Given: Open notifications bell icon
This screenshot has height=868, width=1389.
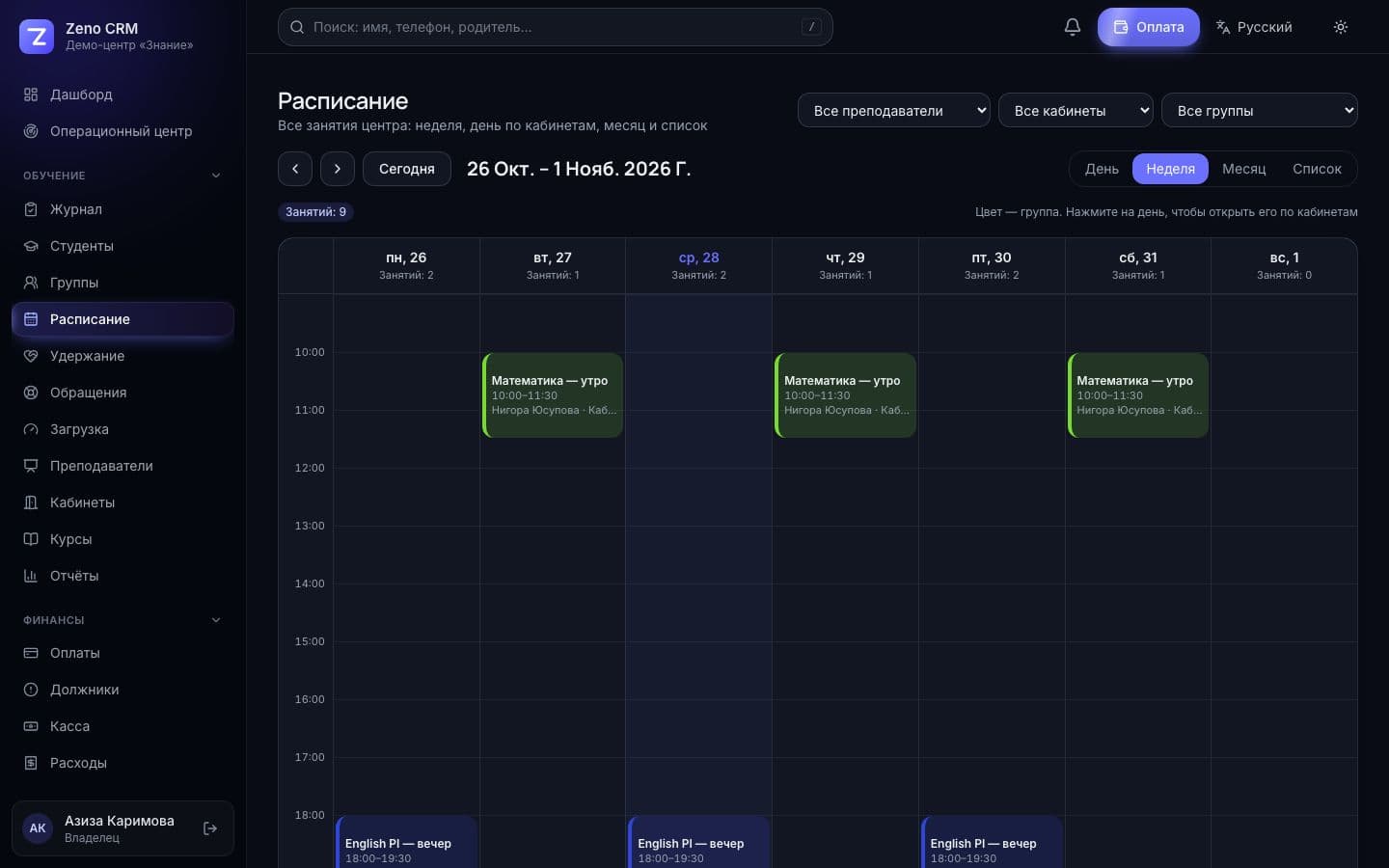Looking at the screenshot, I should (x=1072, y=27).
